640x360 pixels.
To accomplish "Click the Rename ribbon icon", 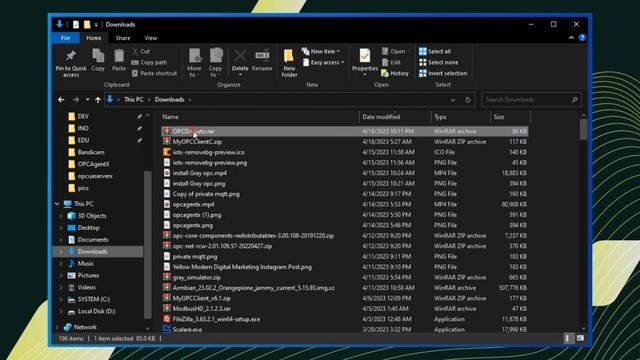I will (262, 56).
